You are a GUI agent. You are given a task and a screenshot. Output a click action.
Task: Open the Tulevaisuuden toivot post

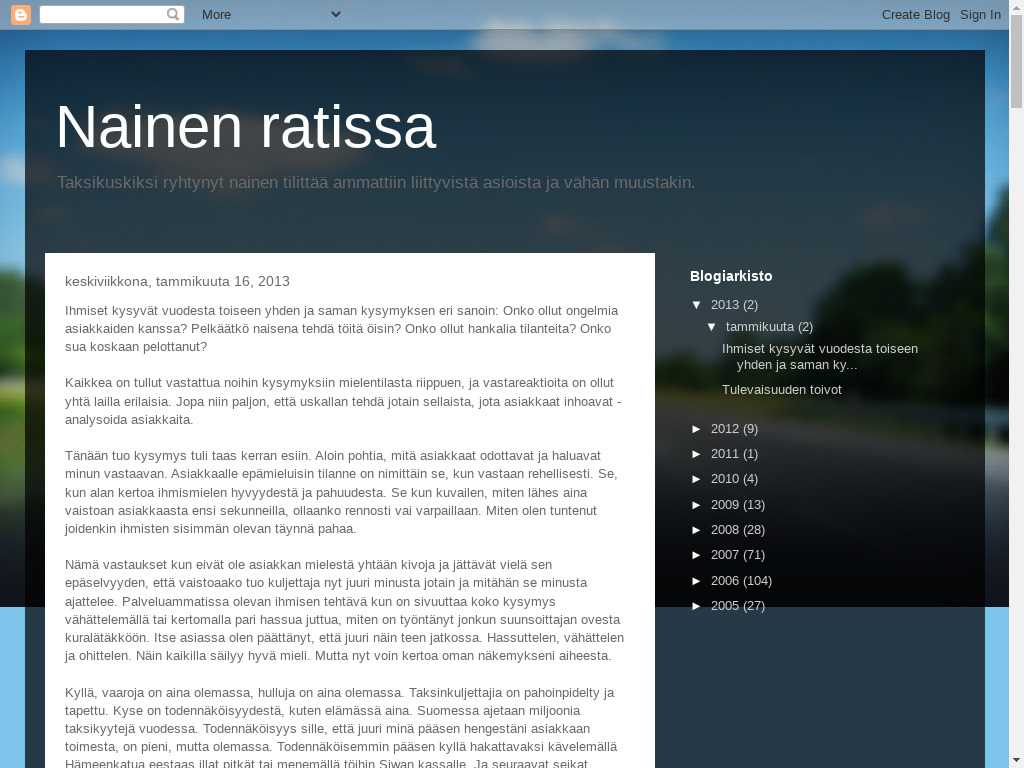(x=781, y=389)
